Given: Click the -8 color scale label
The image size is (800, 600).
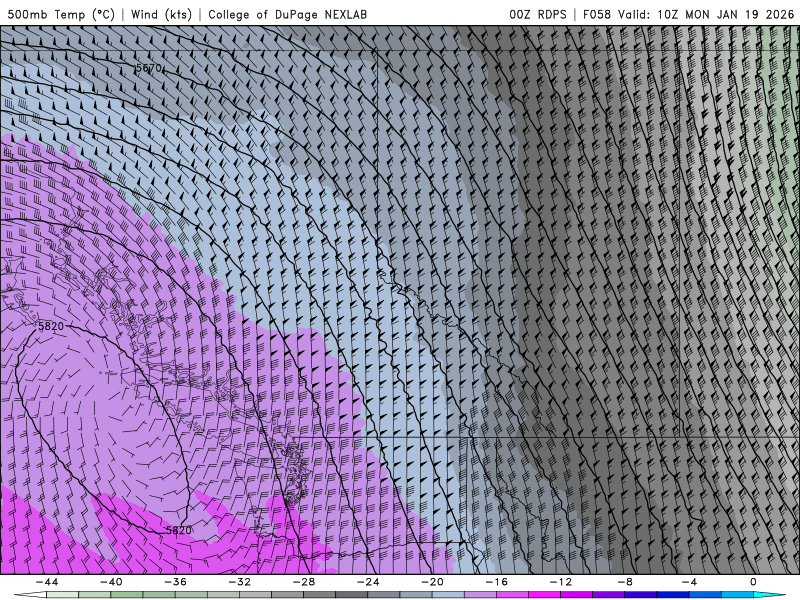Looking at the screenshot, I should (x=625, y=582).
